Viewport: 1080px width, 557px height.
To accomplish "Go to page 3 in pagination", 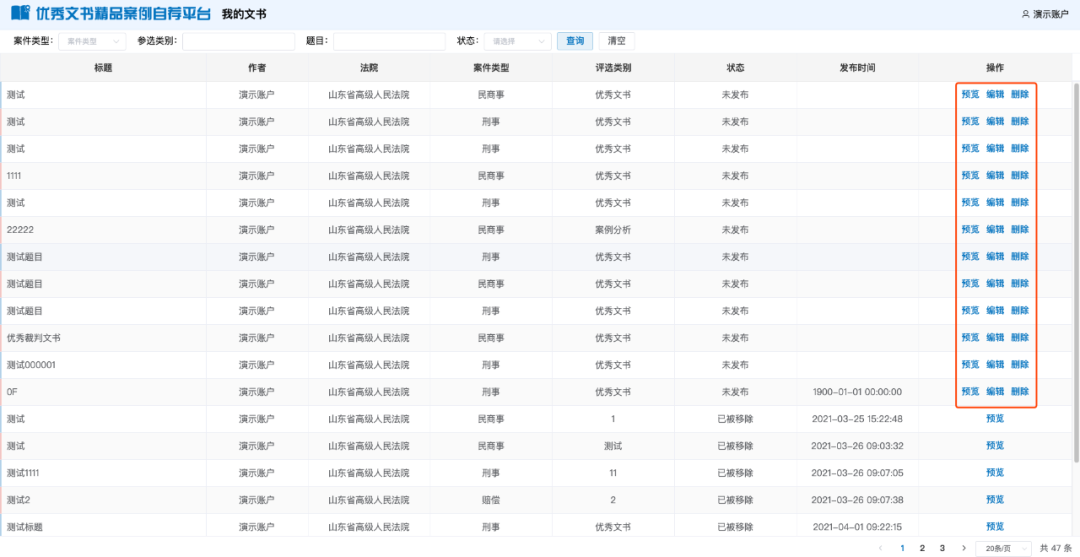I will click(x=942, y=548).
